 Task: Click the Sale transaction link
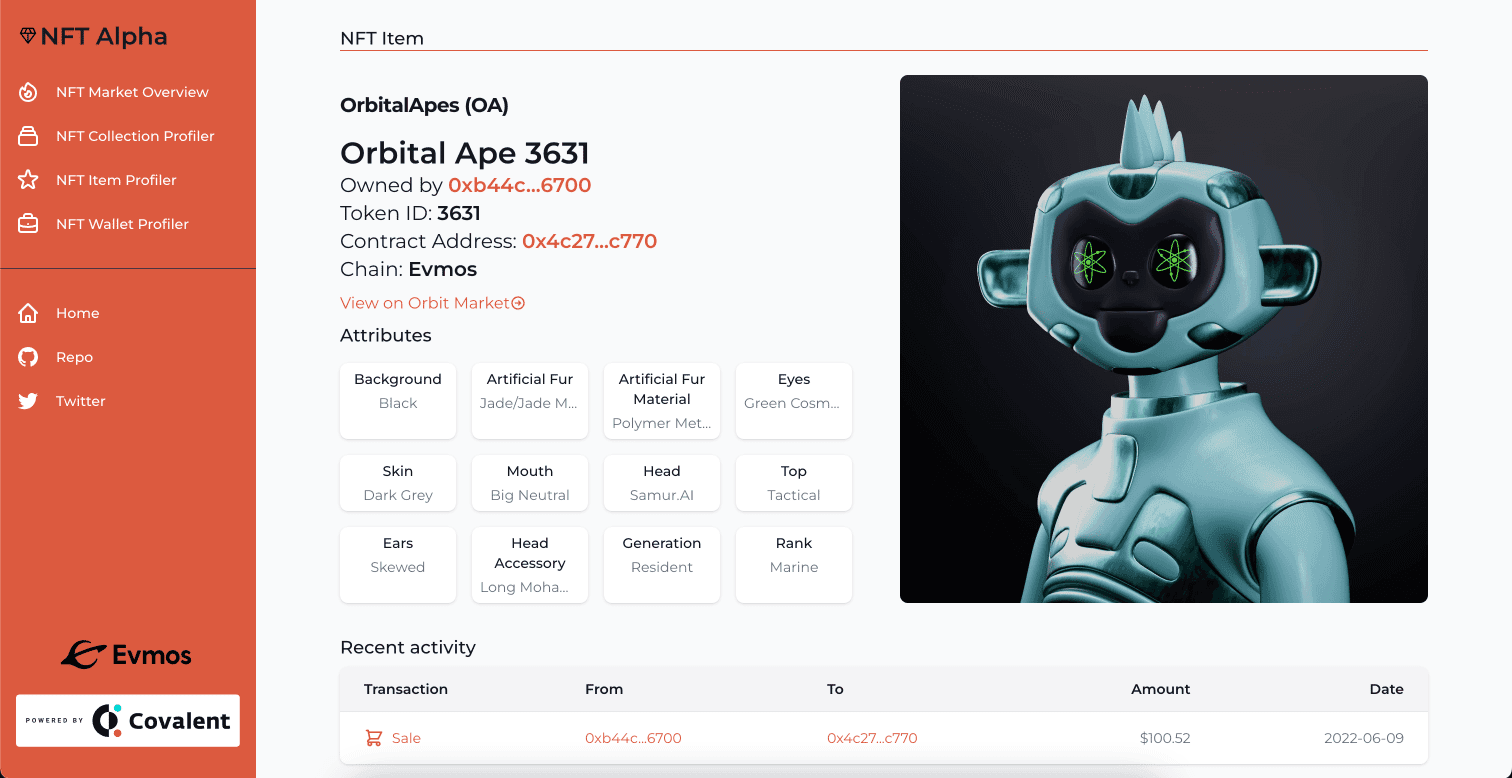pos(406,738)
